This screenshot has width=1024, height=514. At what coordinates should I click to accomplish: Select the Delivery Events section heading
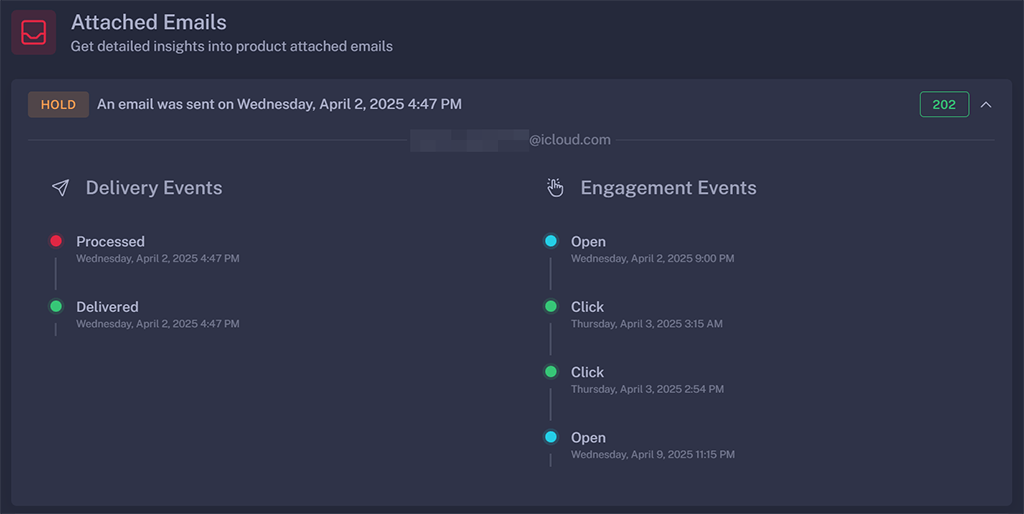coord(154,188)
